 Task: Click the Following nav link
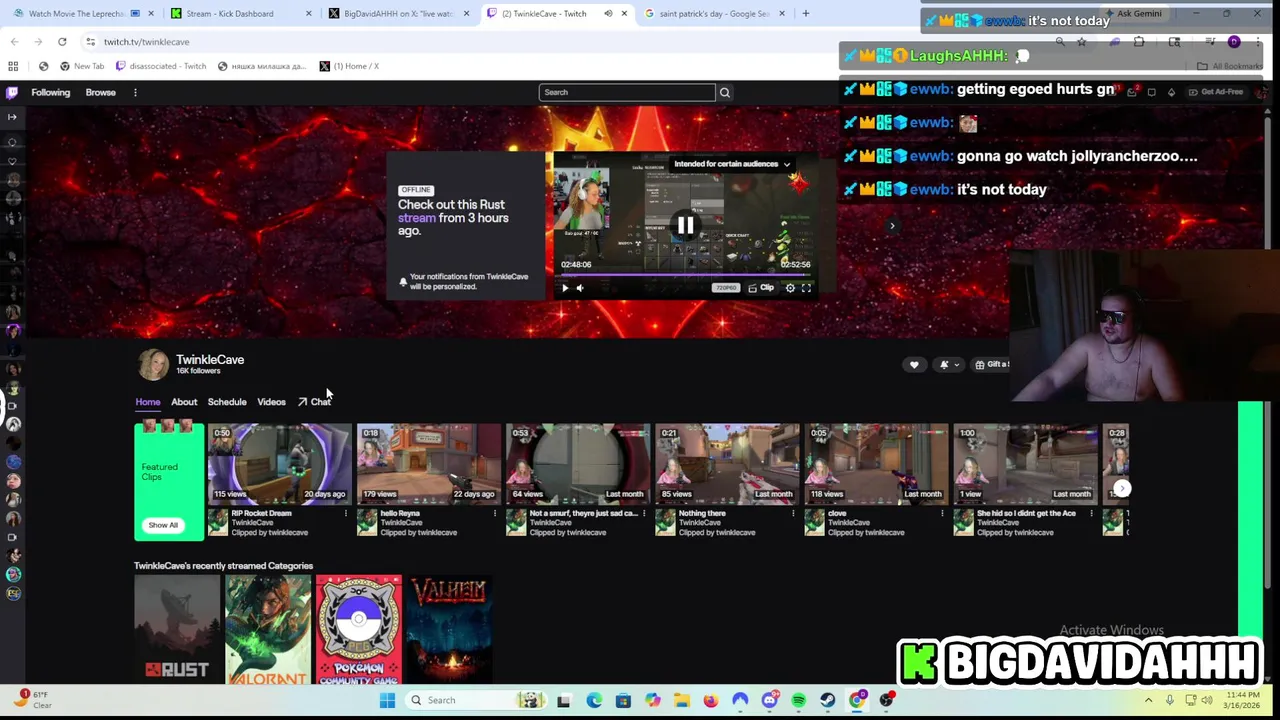tap(51, 92)
